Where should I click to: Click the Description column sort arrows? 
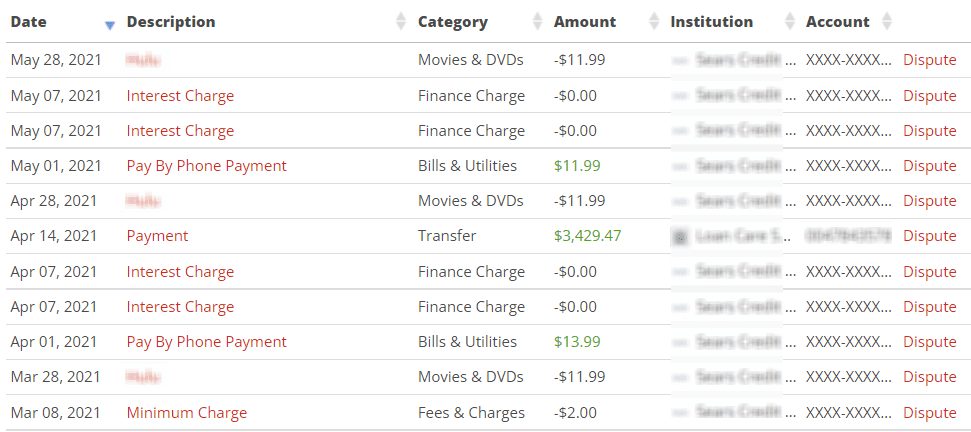click(401, 22)
